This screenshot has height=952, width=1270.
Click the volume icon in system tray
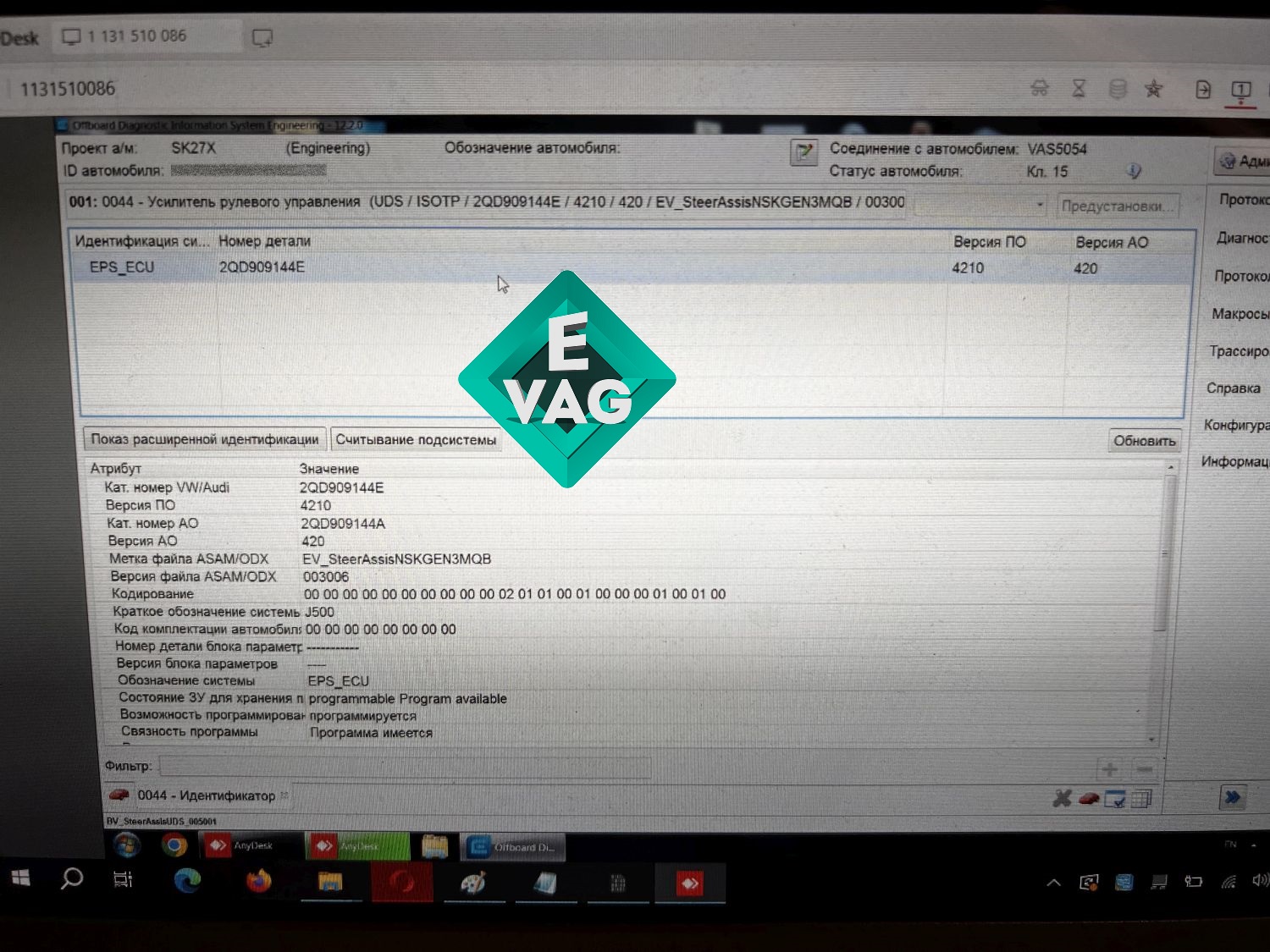1259,881
